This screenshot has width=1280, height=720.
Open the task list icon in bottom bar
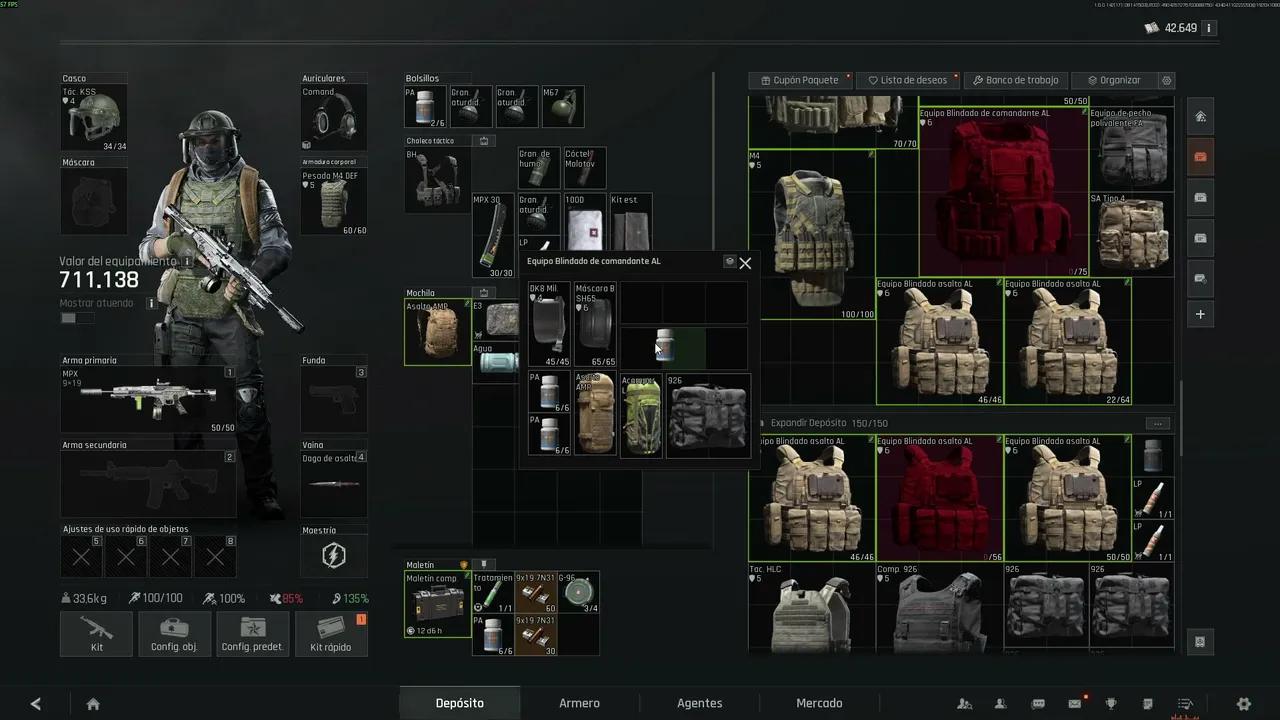coord(1185,704)
